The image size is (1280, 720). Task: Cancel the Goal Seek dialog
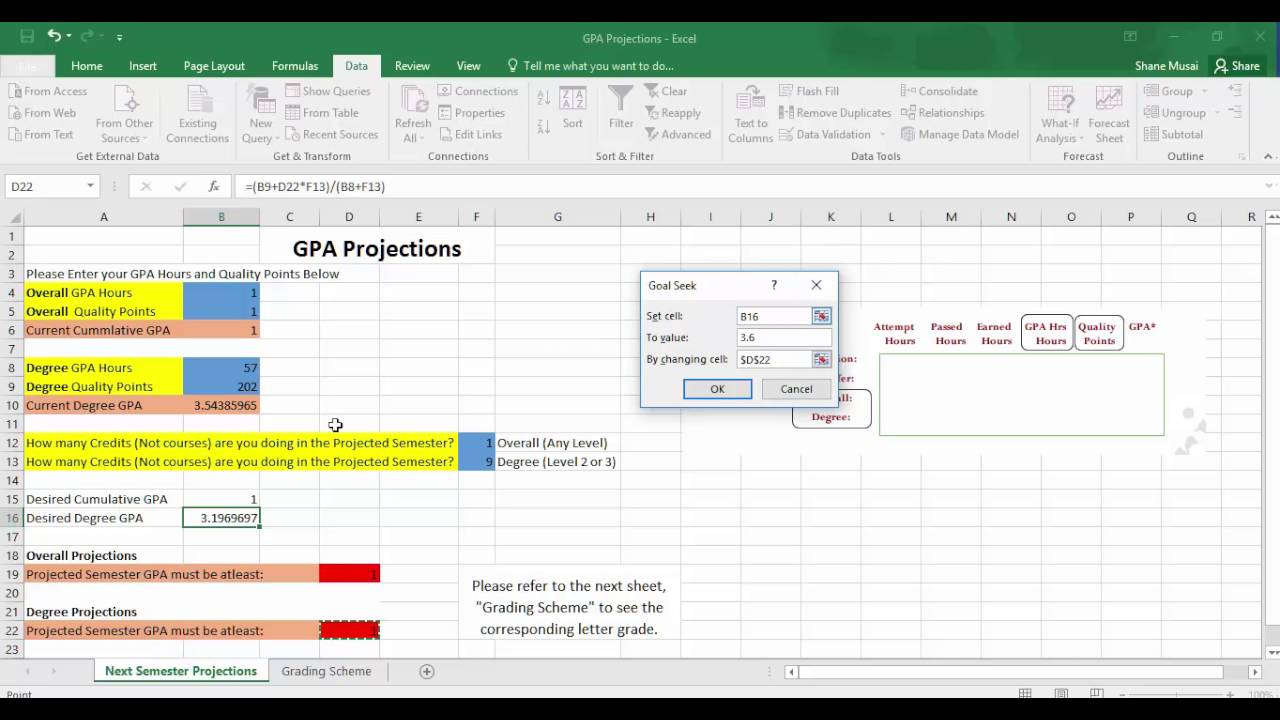[795, 389]
